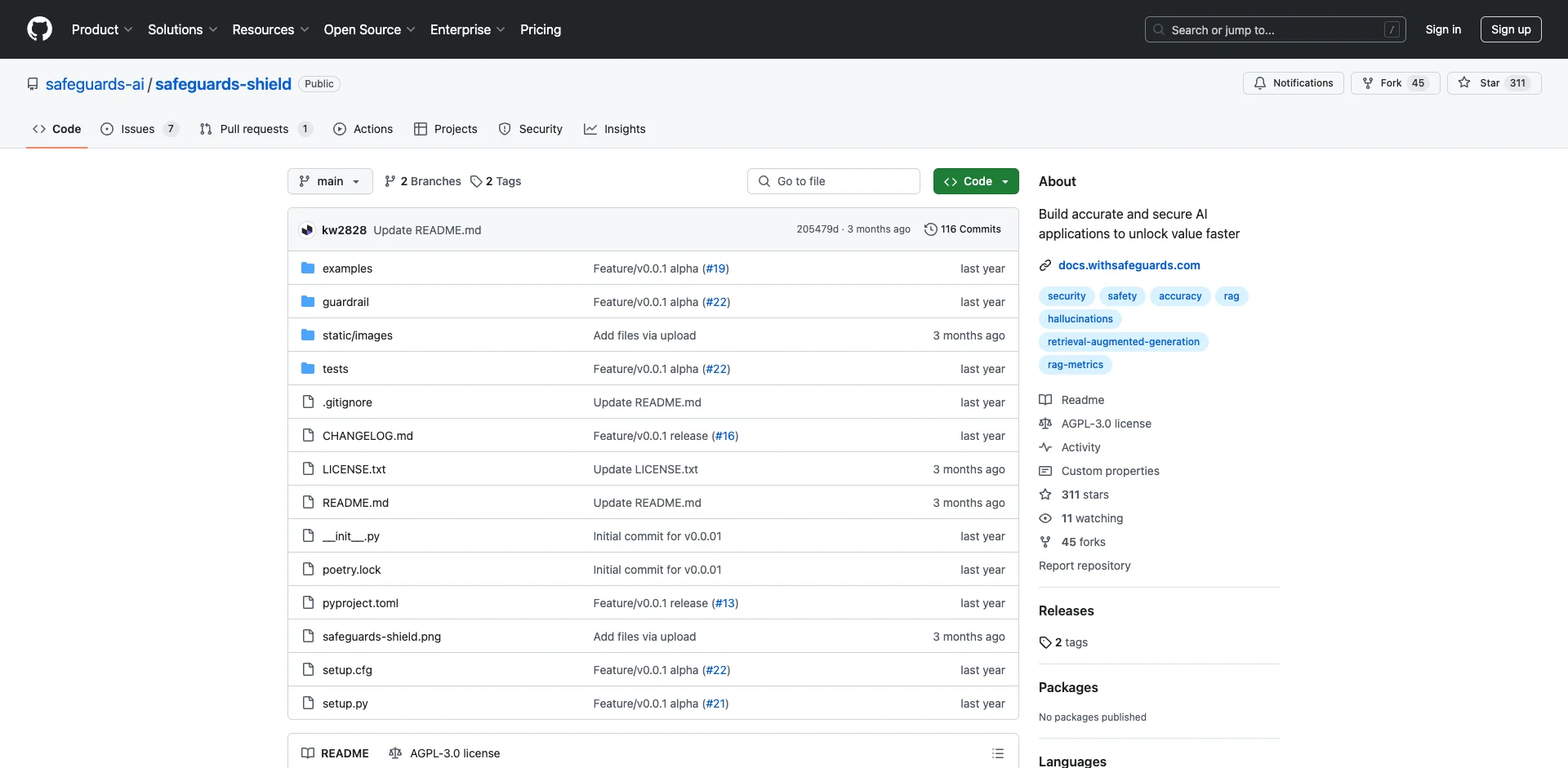This screenshot has height=768, width=1568.
Task: Open the pyproject.toml file
Action: pos(360,603)
